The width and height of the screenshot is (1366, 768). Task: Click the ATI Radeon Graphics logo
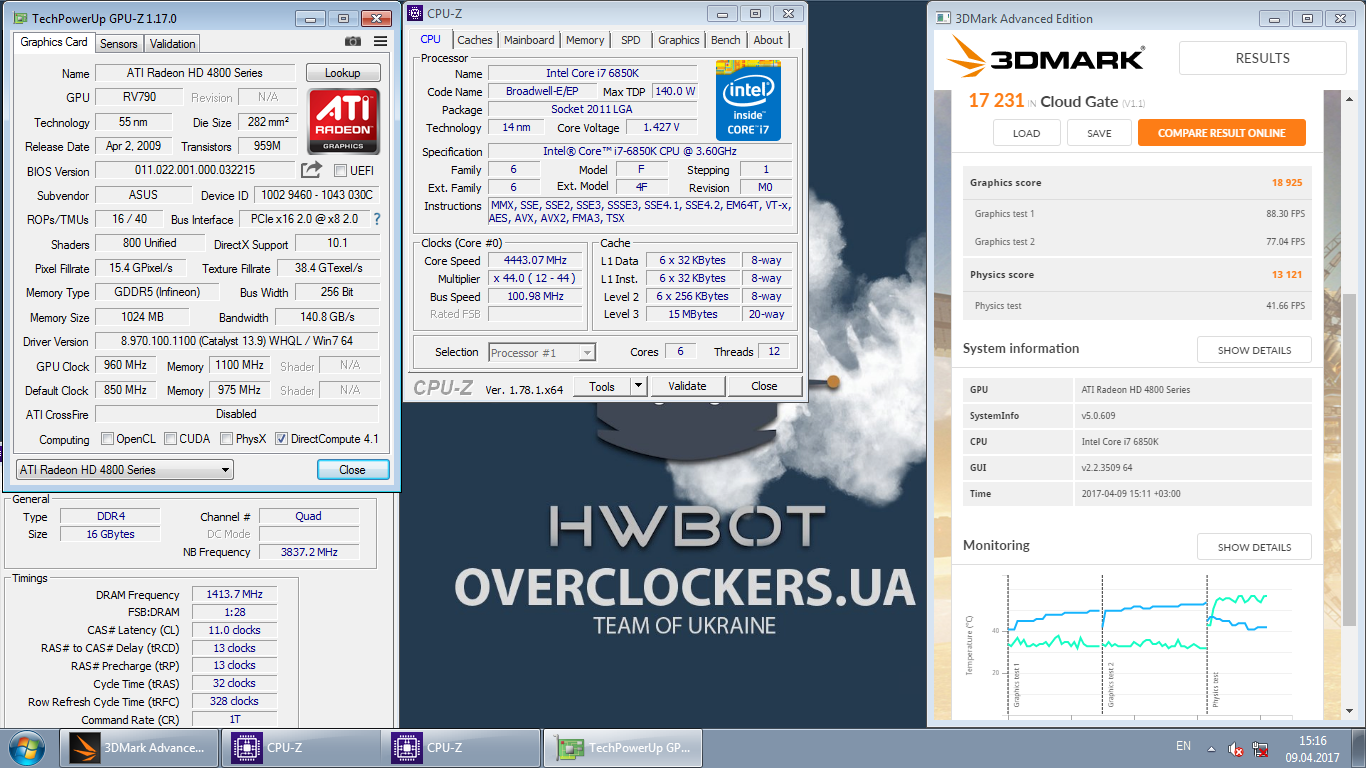coord(343,120)
